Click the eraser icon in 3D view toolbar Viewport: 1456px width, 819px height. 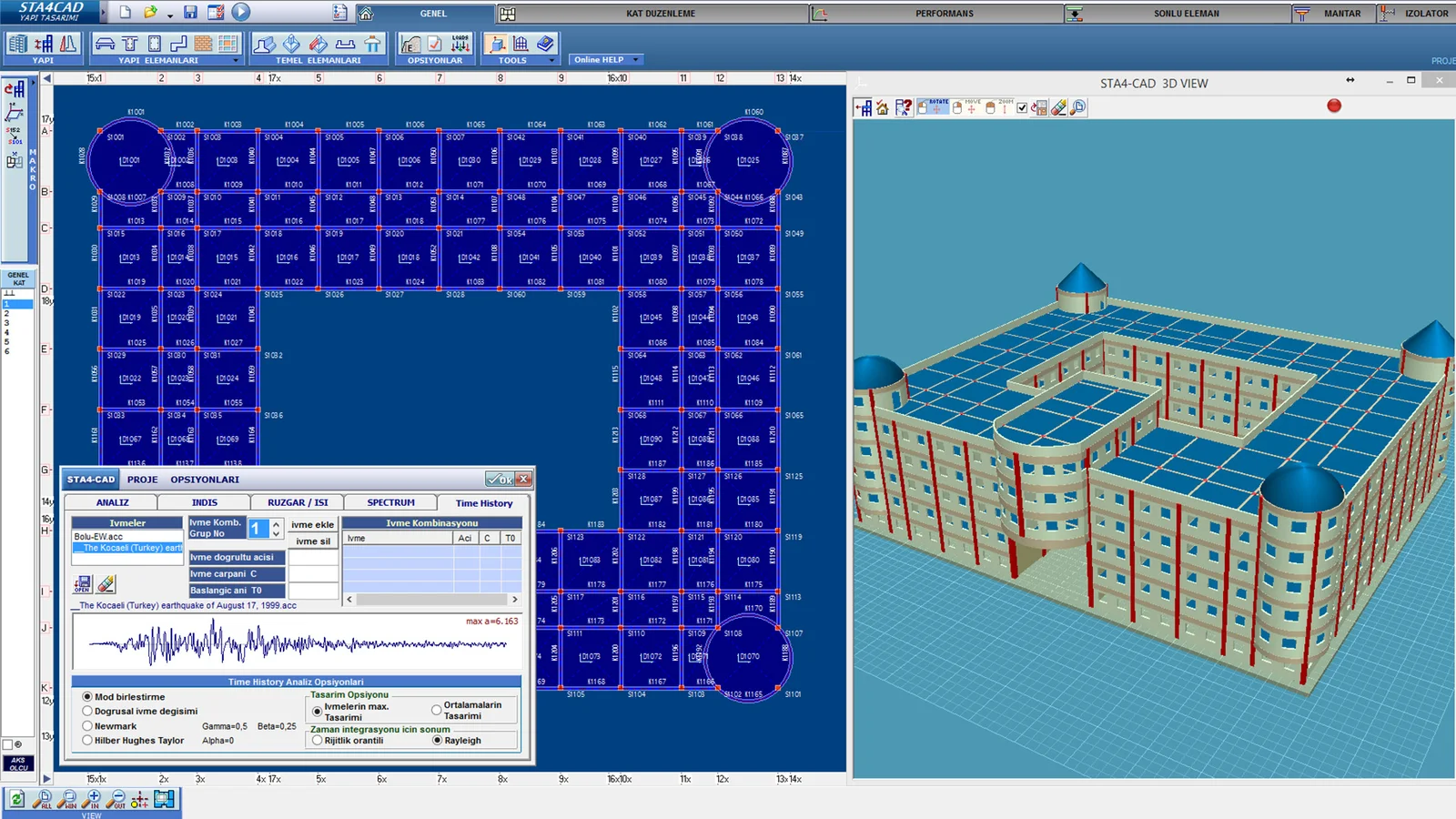pos(1059,107)
